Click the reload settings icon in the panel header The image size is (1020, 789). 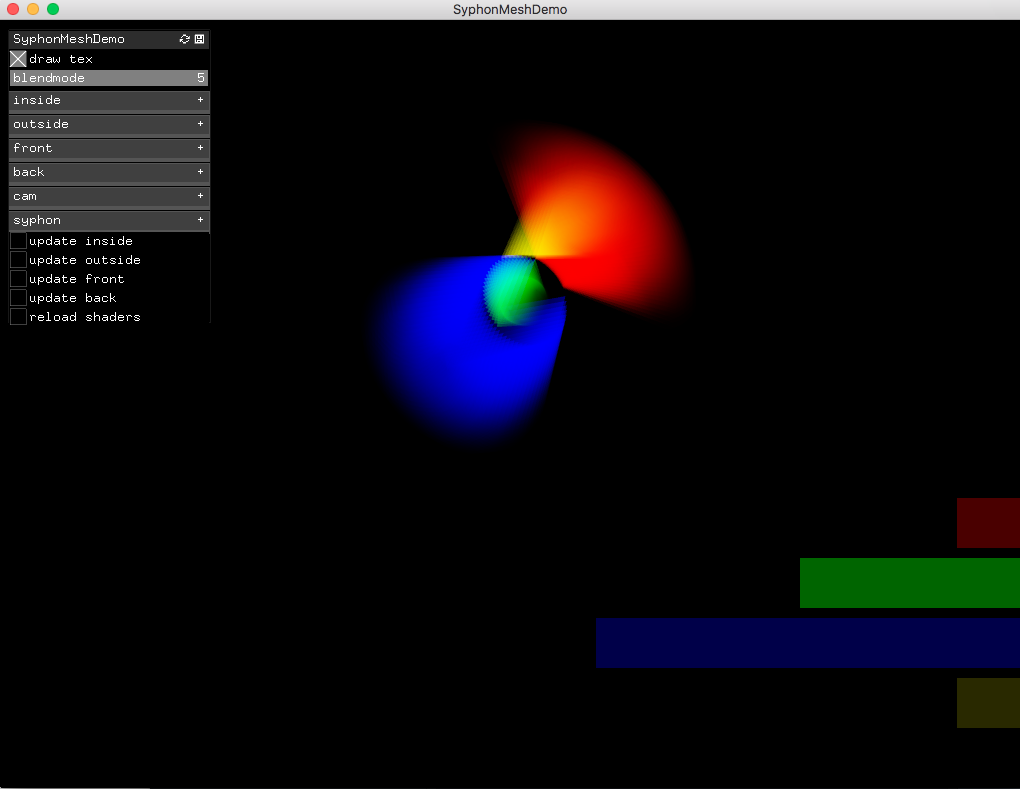(183, 39)
